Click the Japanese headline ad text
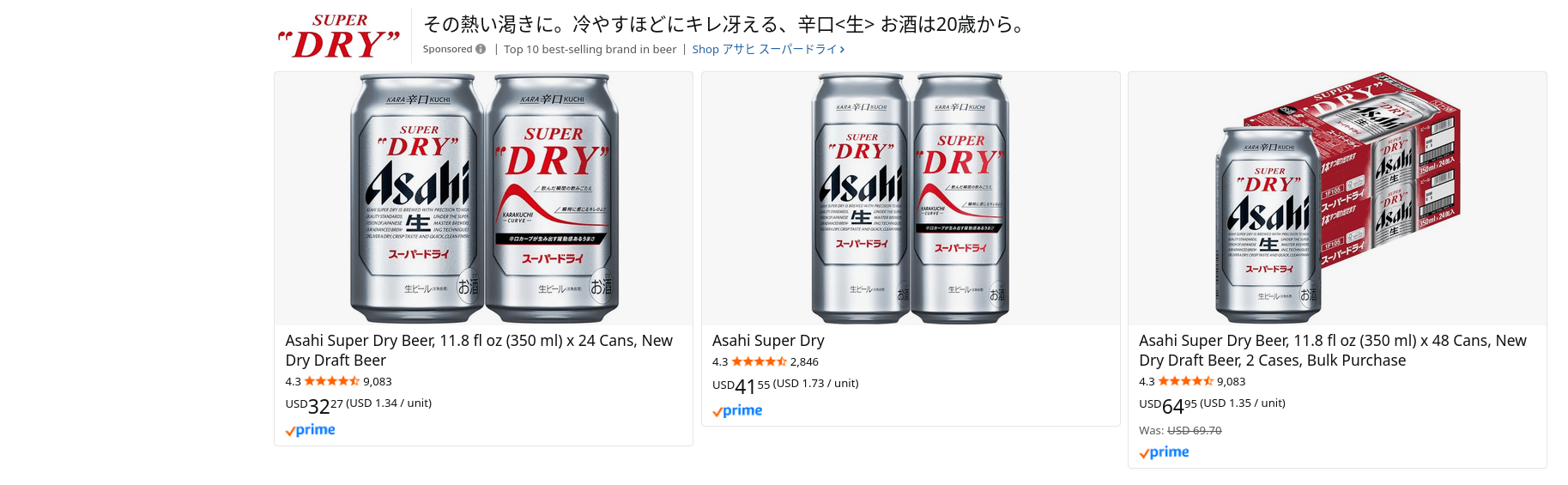Screen dimensions: 1568x485 tap(724, 24)
